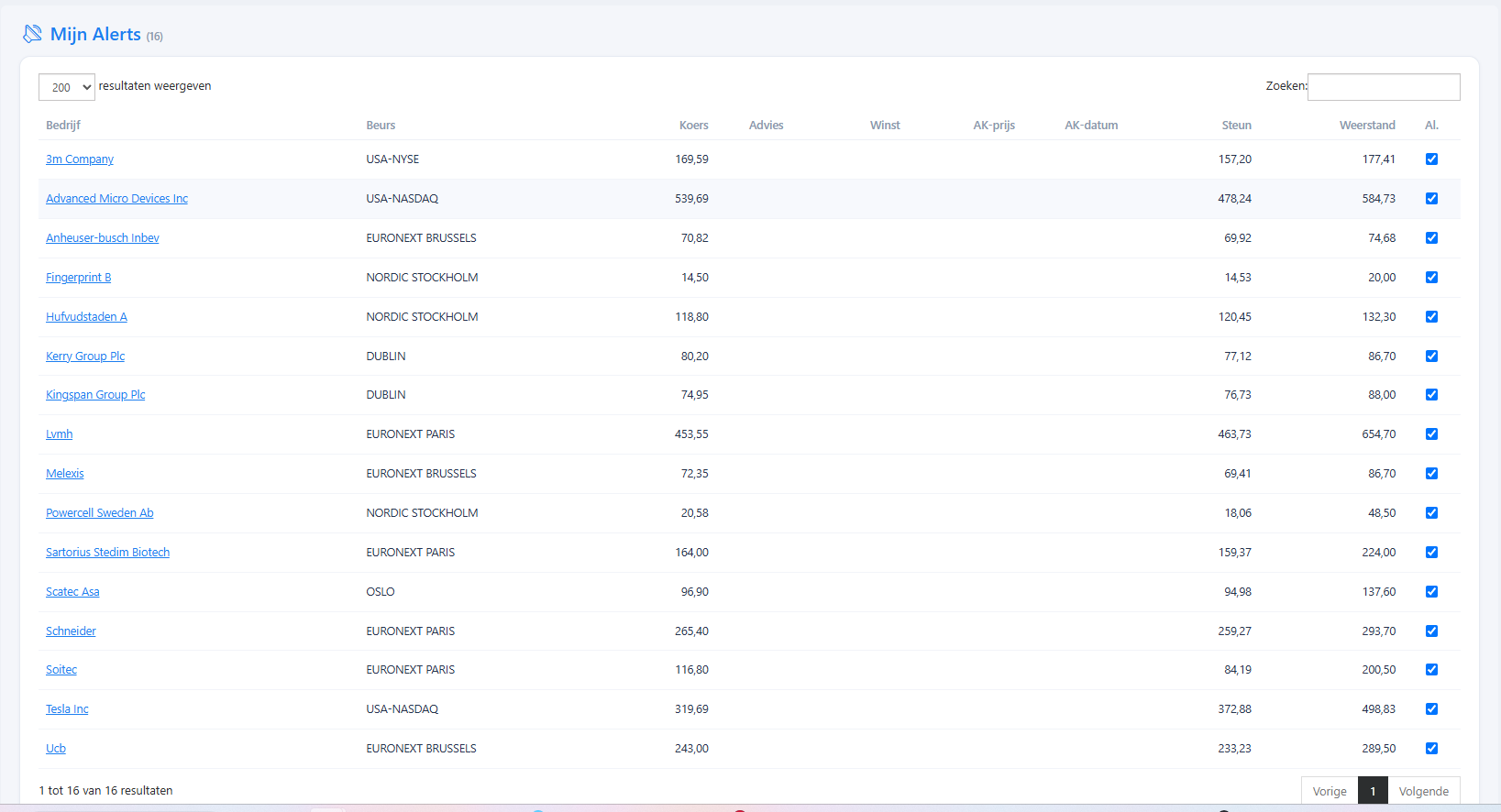
Task: Open the results-per-page dropdown showing 200
Action: point(67,87)
